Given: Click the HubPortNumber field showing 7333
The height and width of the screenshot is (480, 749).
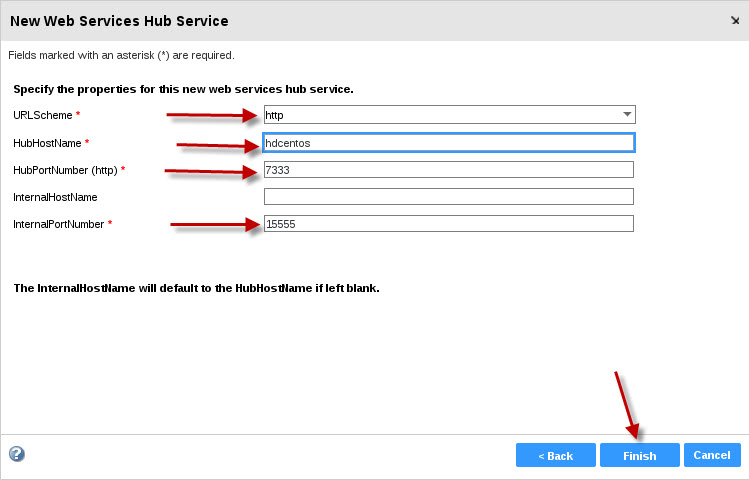Looking at the screenshot, I should point(449,170).
